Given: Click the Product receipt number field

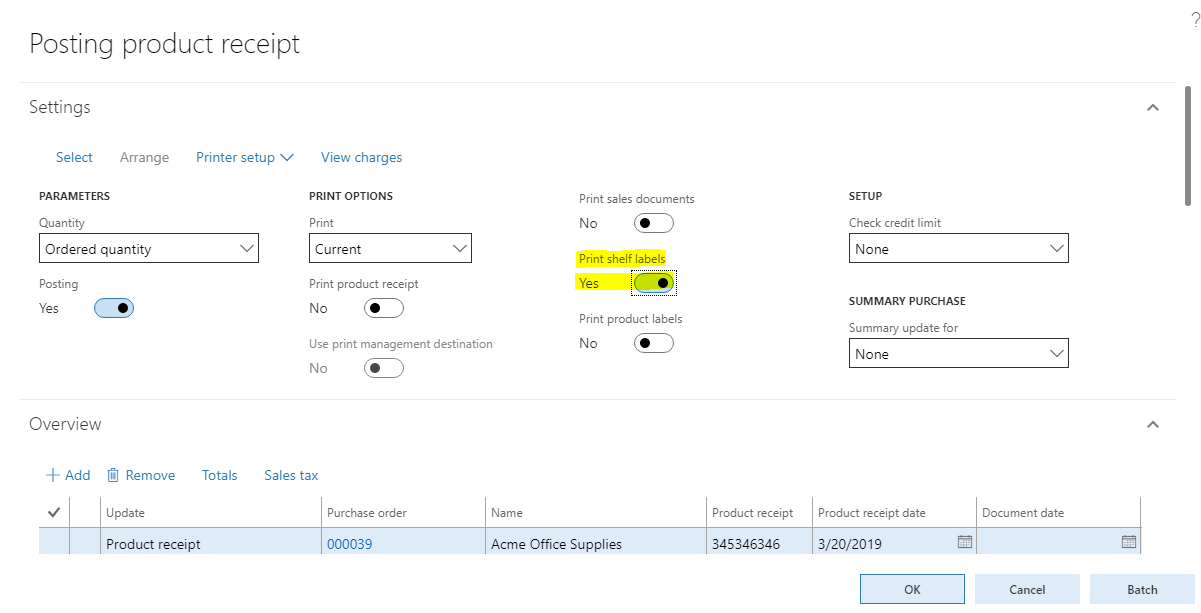Looking at the screenshot, I should click(x=757, y=544).
